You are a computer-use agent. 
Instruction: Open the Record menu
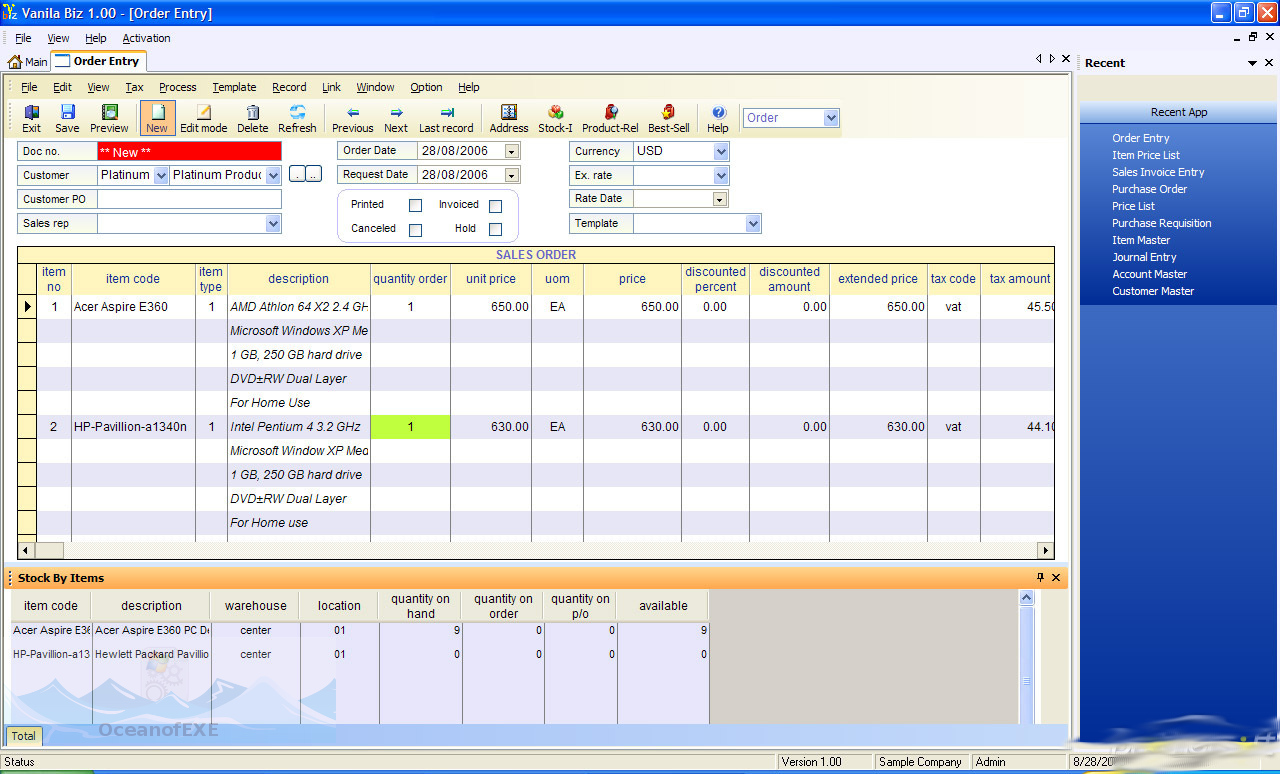click(289, 87)
